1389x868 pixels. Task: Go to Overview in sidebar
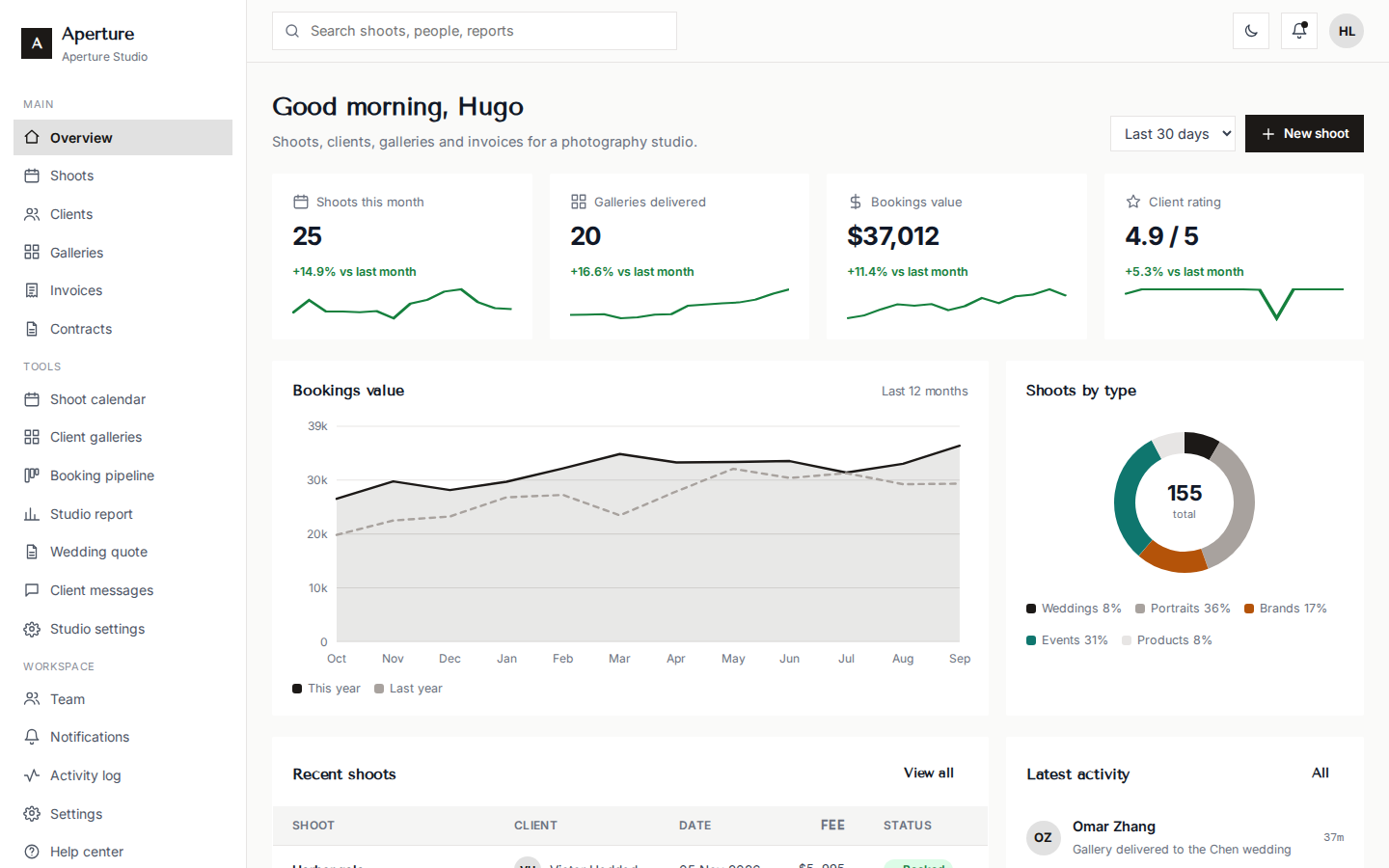pyautogui.click(x=123, y=138)
